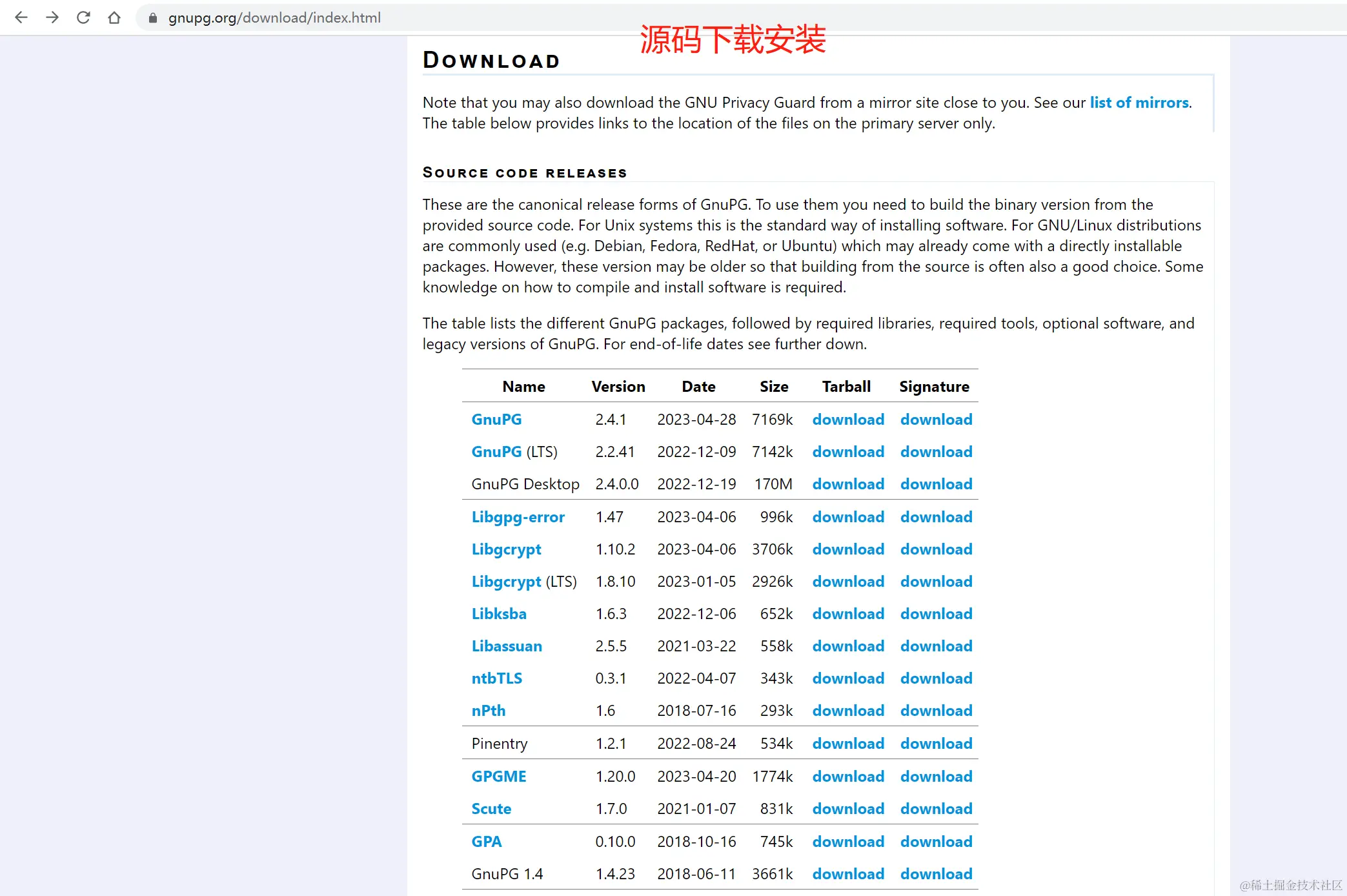Download Libgcrypt 1.10.2 signature file
Viewport: 1347px width, 896px height.
point(936,549)
